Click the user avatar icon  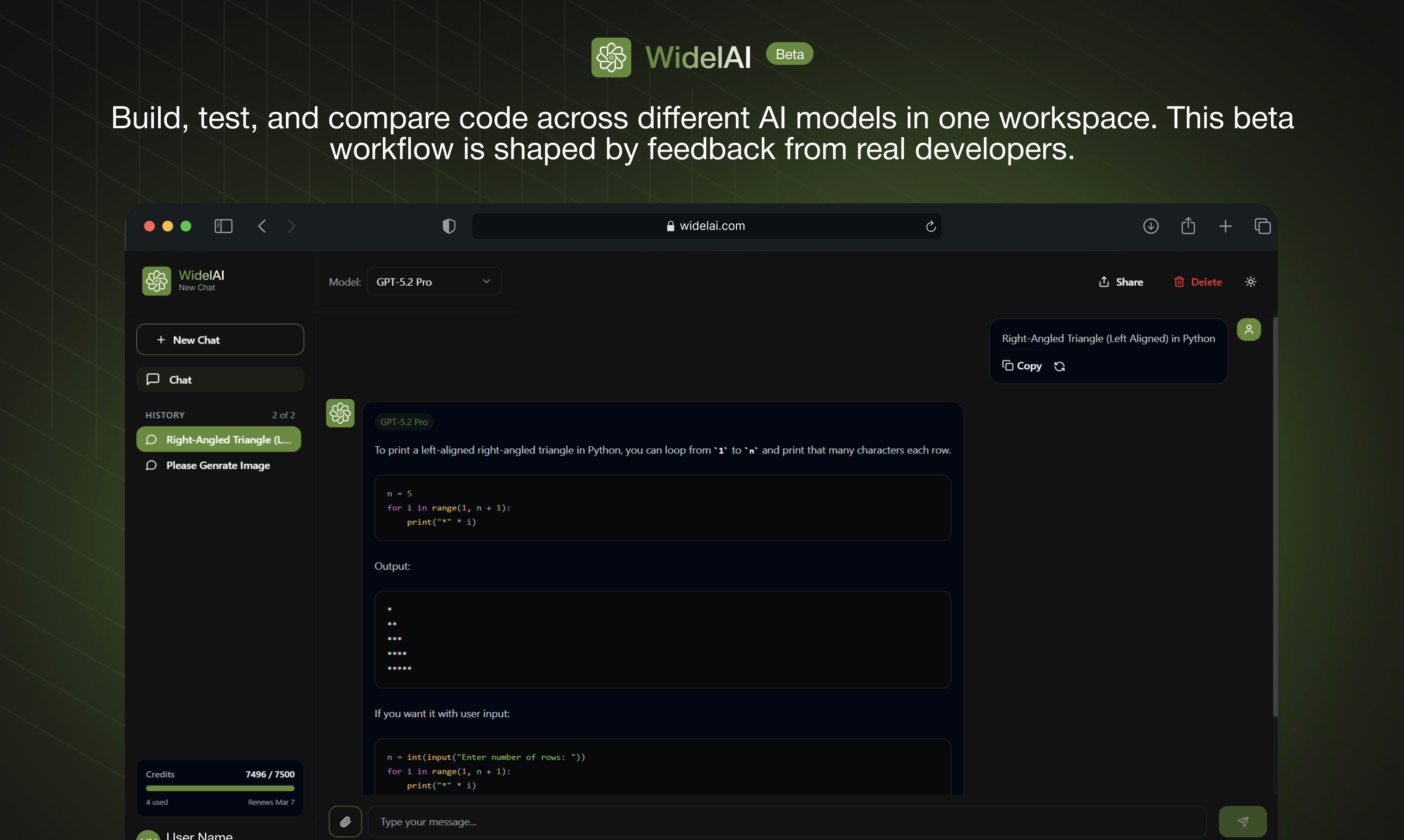[x=1250, y=329]
